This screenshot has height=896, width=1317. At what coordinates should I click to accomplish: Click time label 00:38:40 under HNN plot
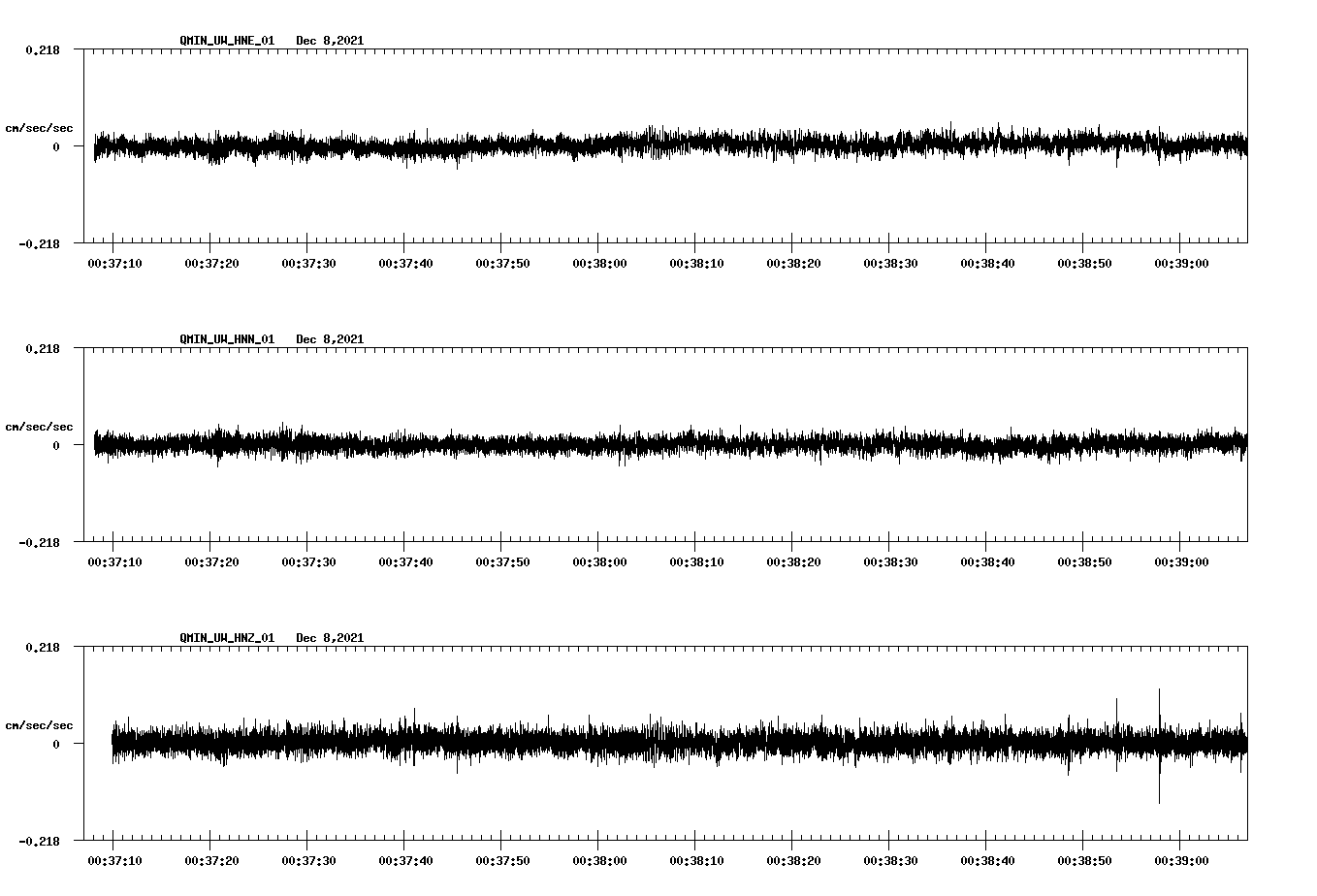[x=987, y=562]
